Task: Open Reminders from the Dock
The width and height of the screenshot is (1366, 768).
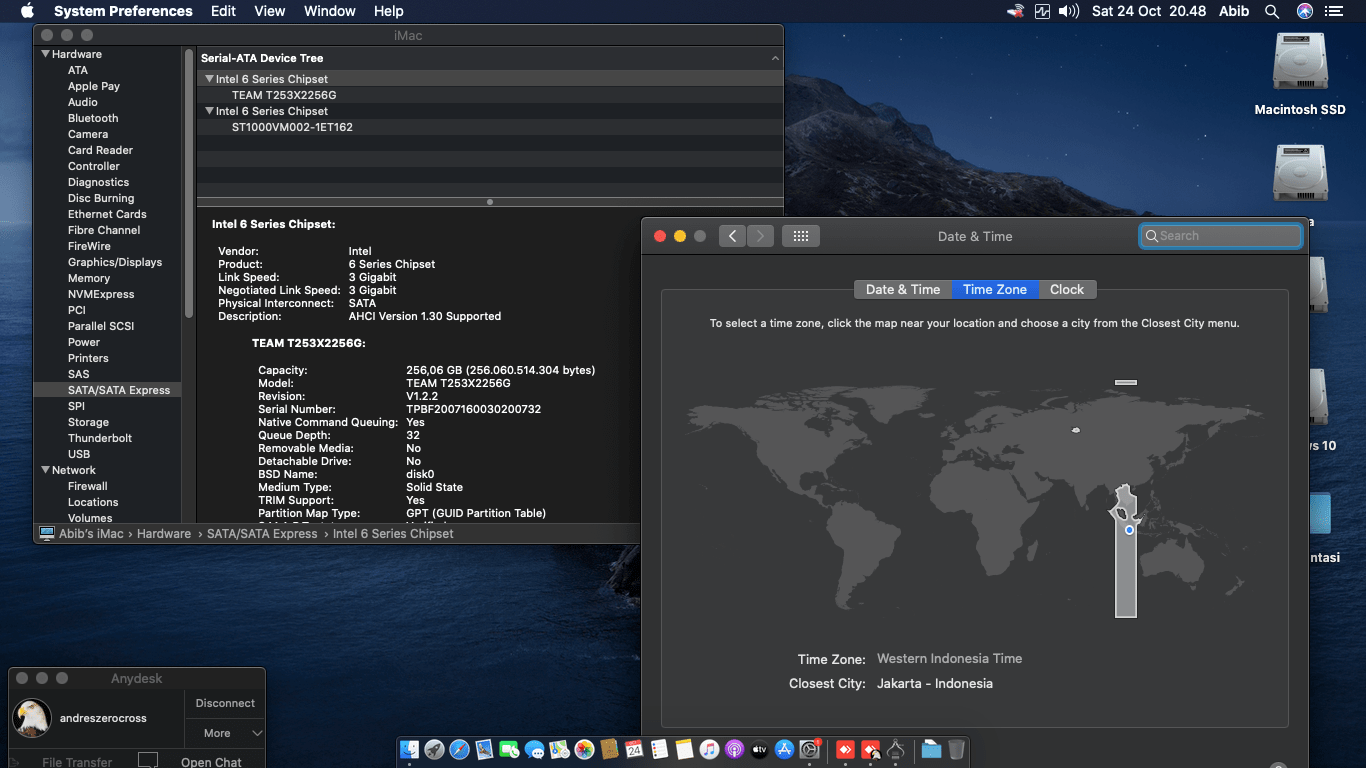Action: (x=659, y=749)
